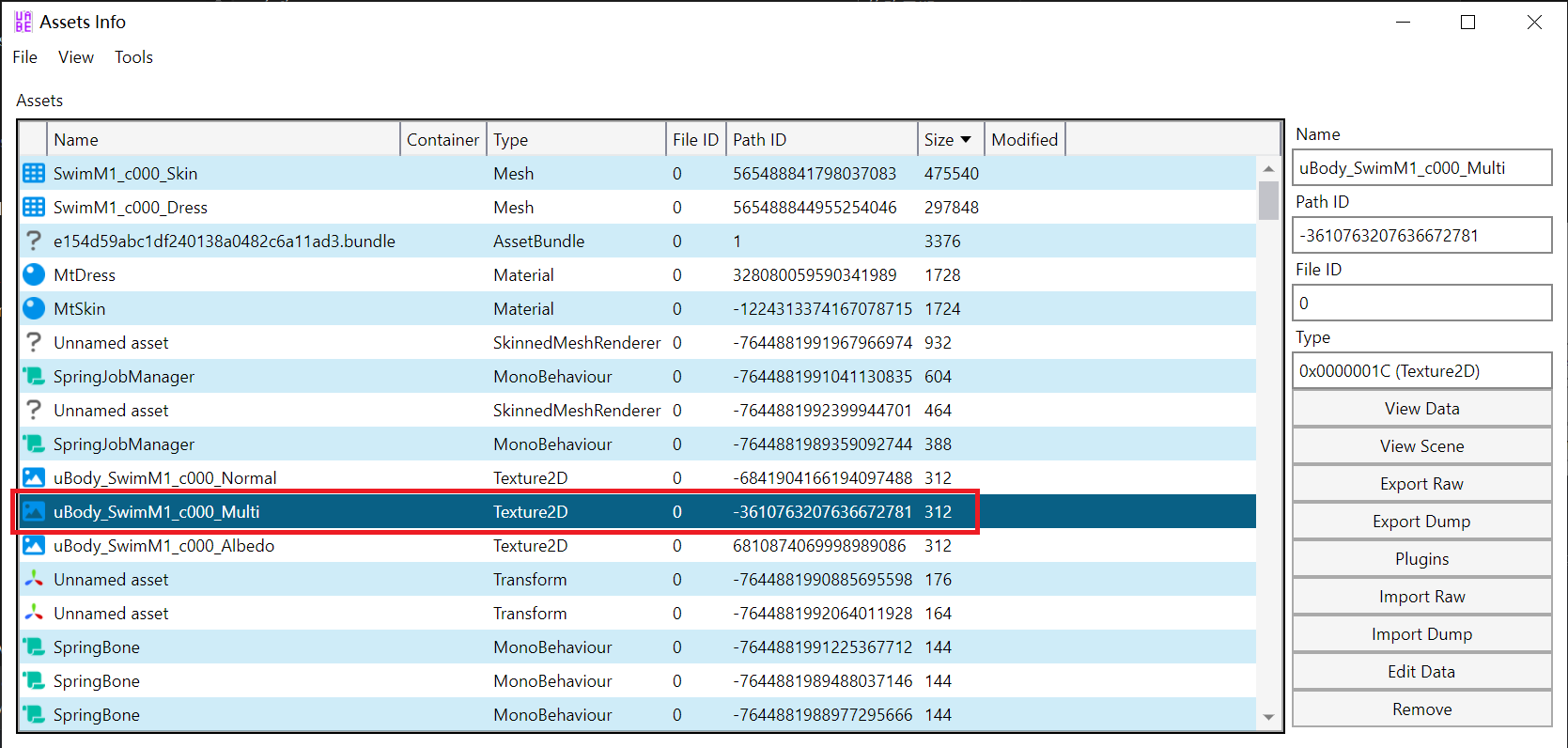Click the Export Dump button
This screenshot has height=748, width=1568.
point(1421,522)
